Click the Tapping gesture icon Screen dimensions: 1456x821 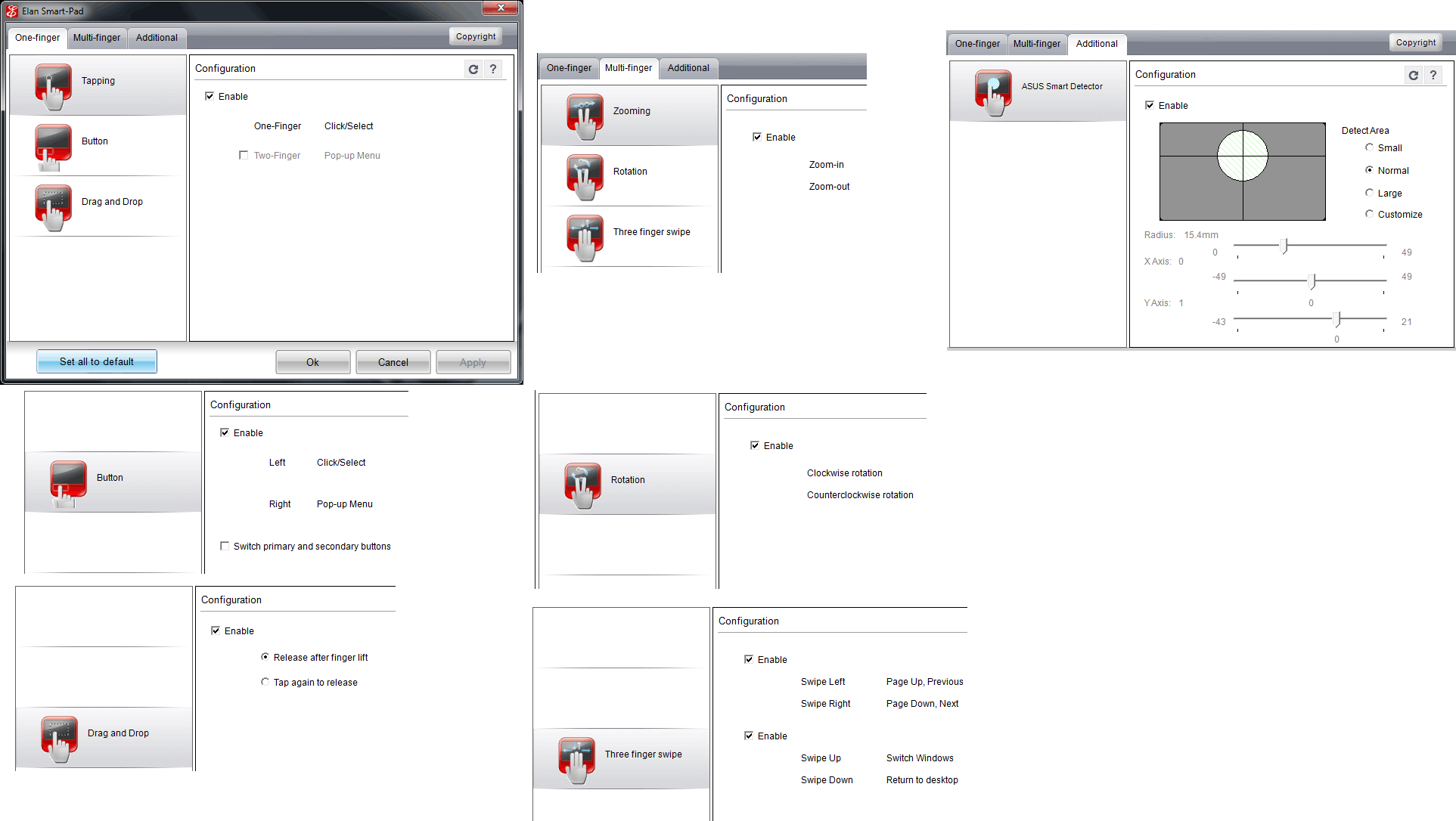(54, 83)
